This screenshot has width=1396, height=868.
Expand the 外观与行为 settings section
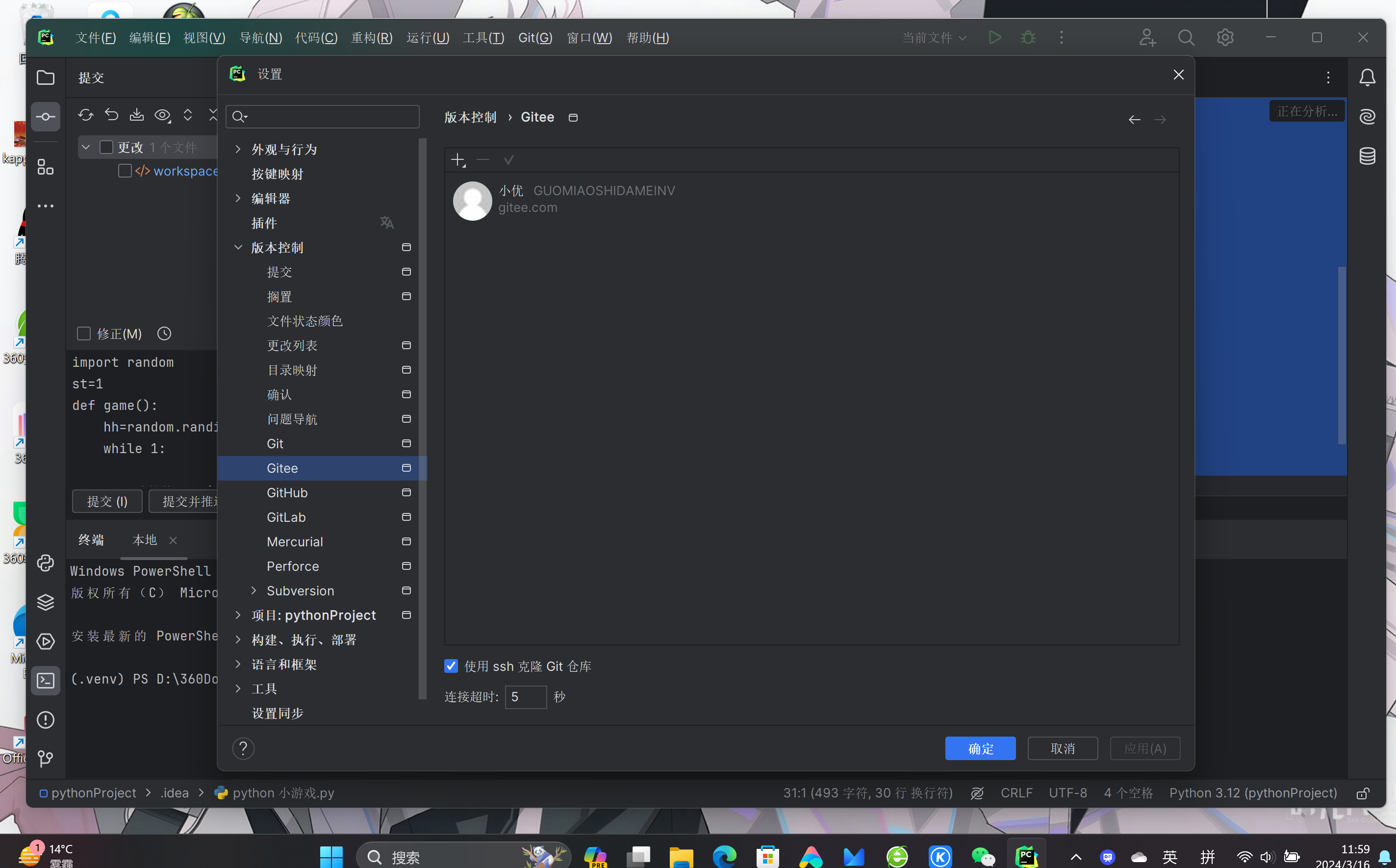point(238,149)
